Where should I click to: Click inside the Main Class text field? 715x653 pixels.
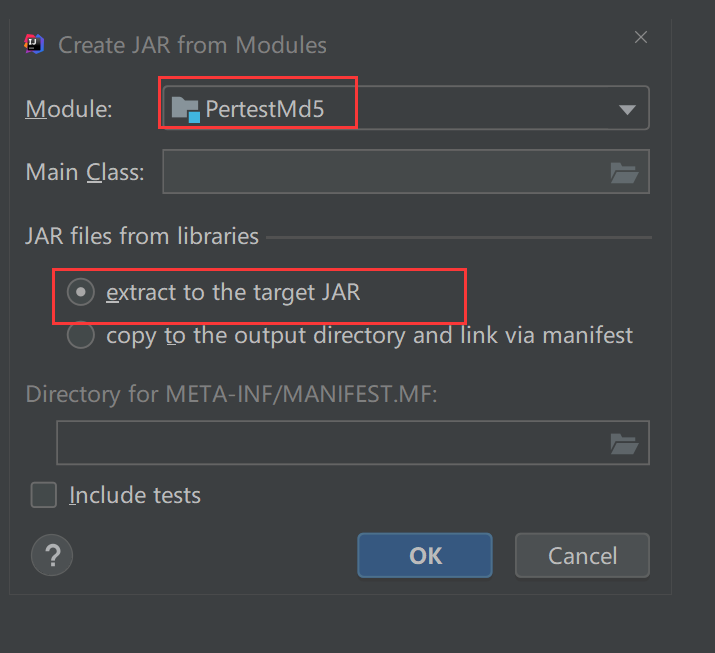[x=385, y=172]
